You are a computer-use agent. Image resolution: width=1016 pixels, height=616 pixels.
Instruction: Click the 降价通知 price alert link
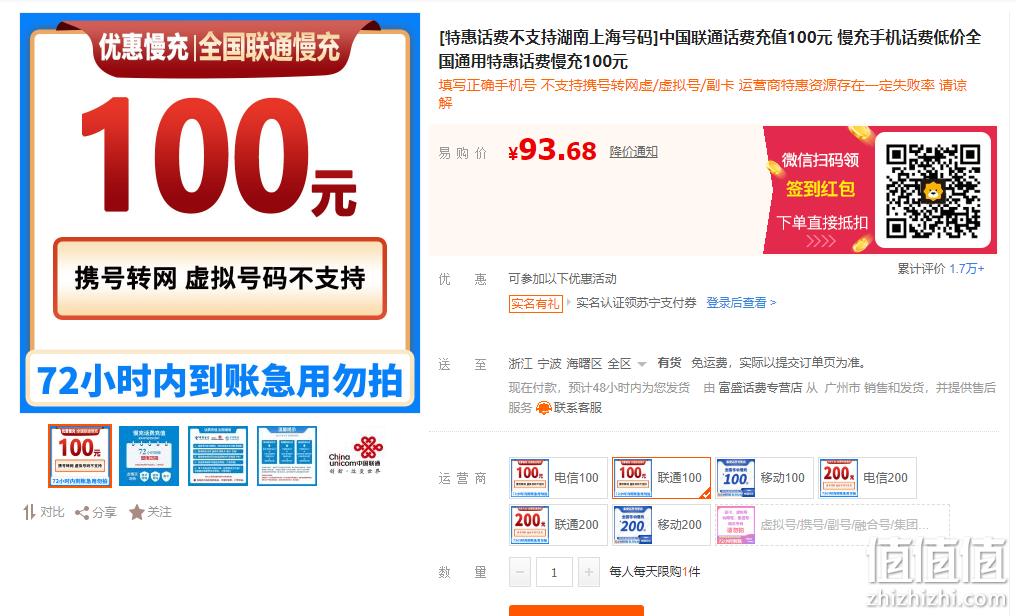(x=633, y=152)
